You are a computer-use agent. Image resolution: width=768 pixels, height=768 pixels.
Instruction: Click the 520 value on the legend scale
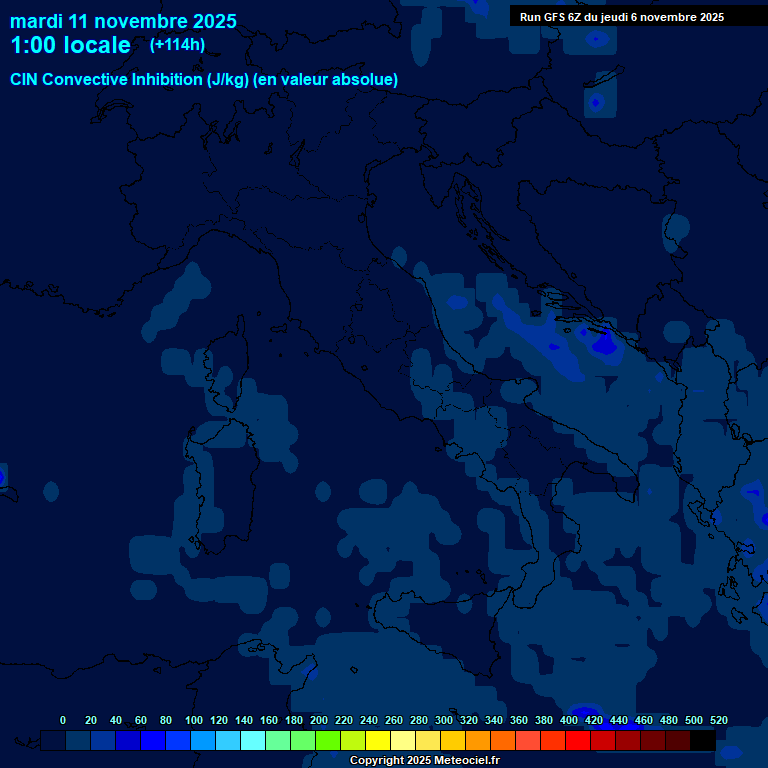(718, 720)
